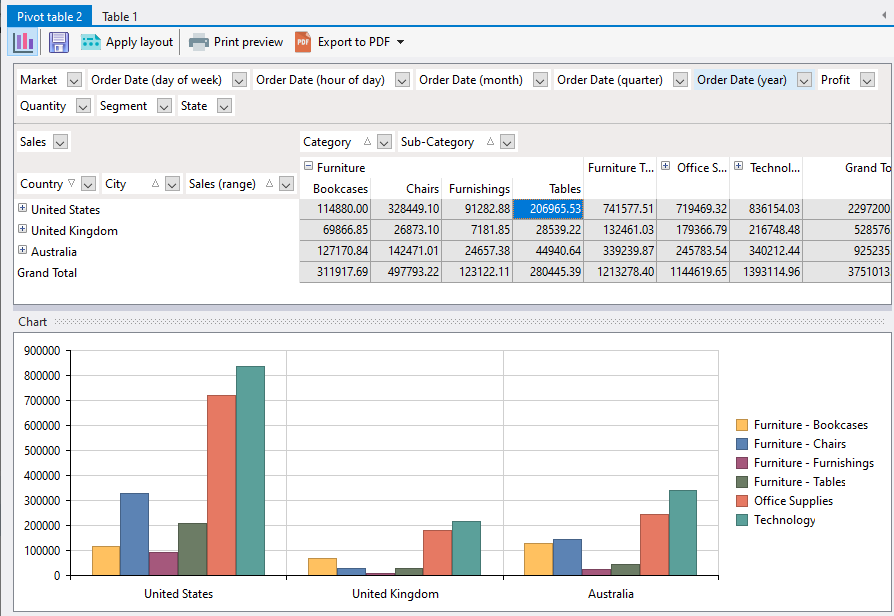Sort the Category field triangle icon
Viewport: 894px width, 616px height.
pyautogui.click(x=368, y=142)
